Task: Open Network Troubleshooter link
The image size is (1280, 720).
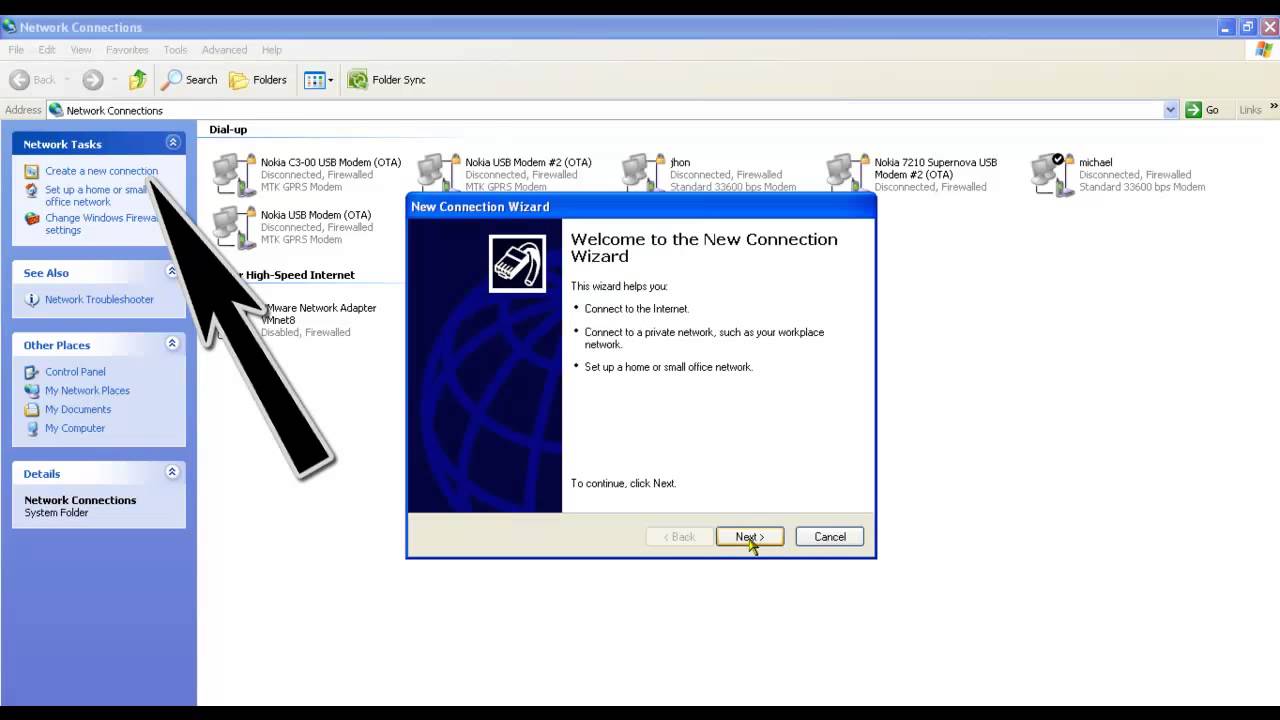Action: tap(99, 300)
